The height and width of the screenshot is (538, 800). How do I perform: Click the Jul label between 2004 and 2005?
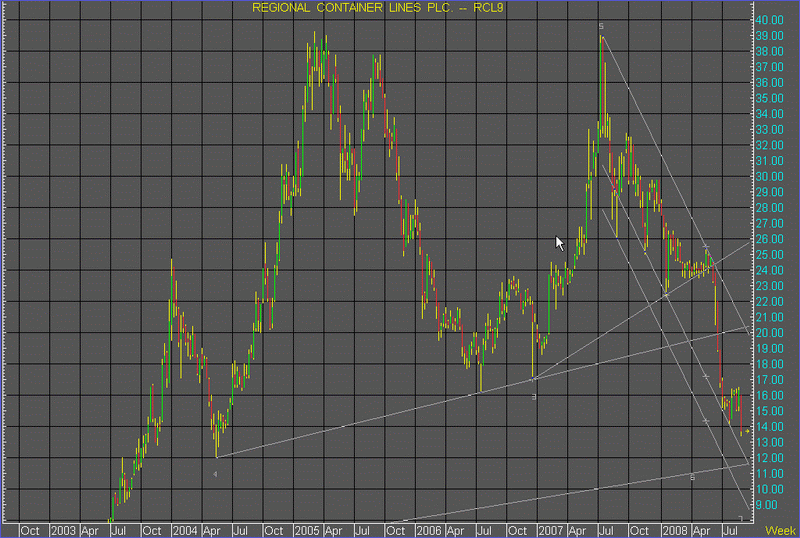pos(240,531)
